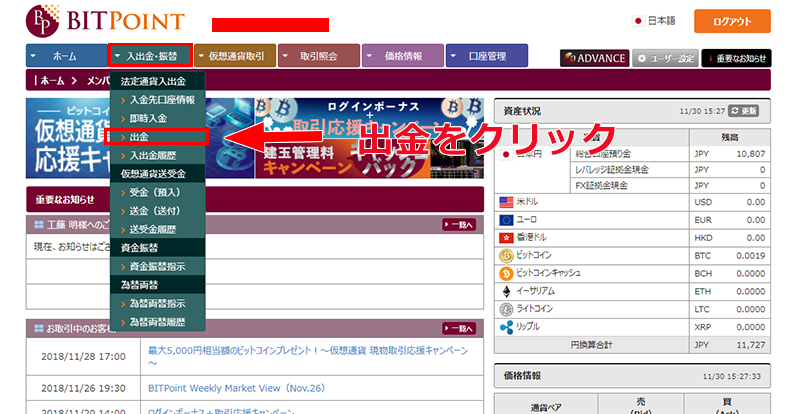
Task: Click the 米ドル row label
Action: (527, 202)
